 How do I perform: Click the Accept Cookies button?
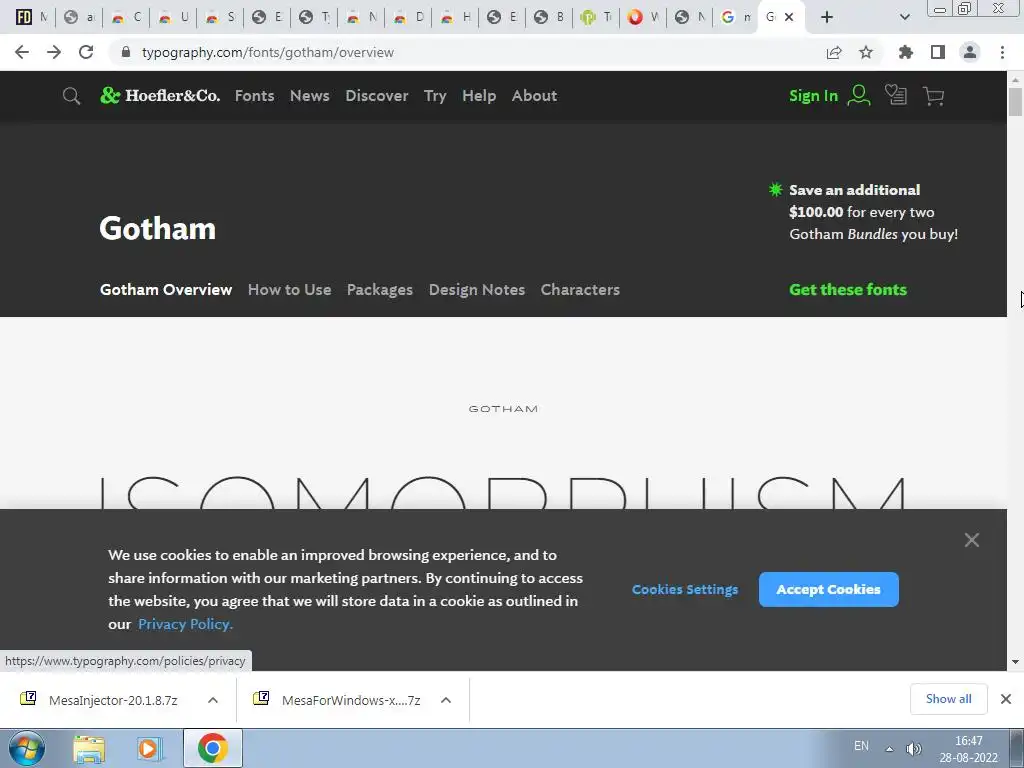click(x=828, y=589)
